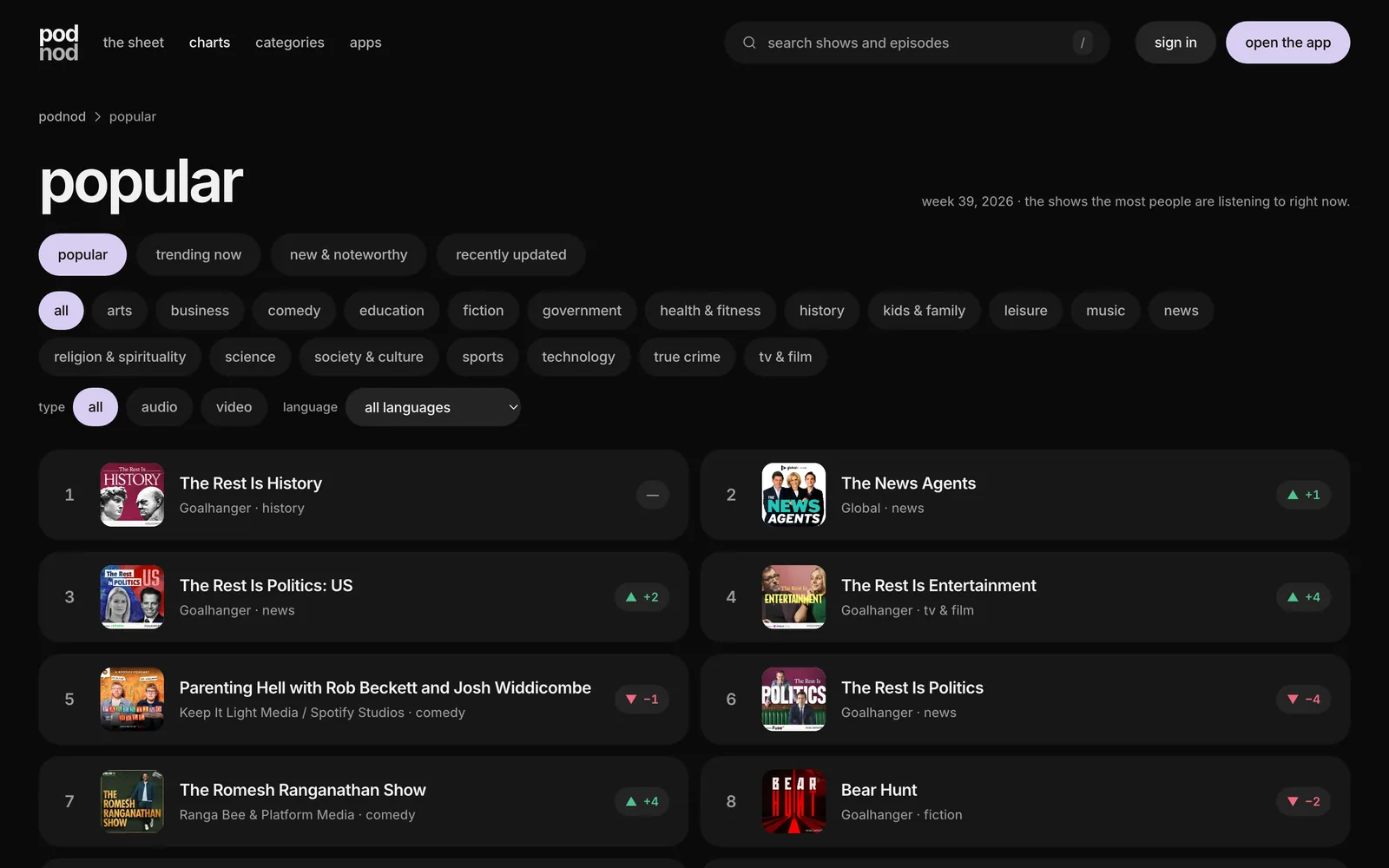
Task: Open the all languages dropdown
Action: pos(433,407)
